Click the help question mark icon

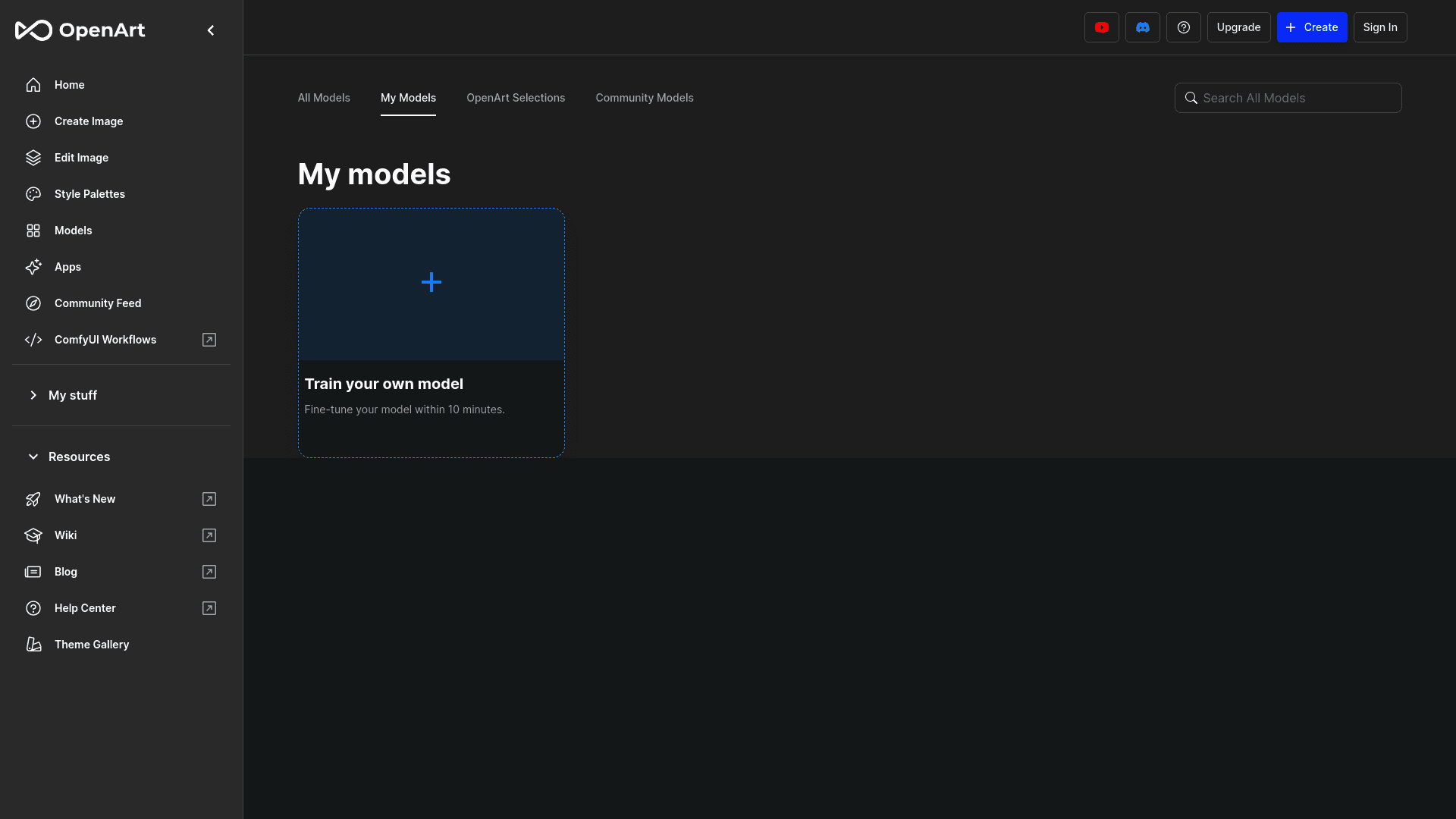click(x=1183, y=27)
